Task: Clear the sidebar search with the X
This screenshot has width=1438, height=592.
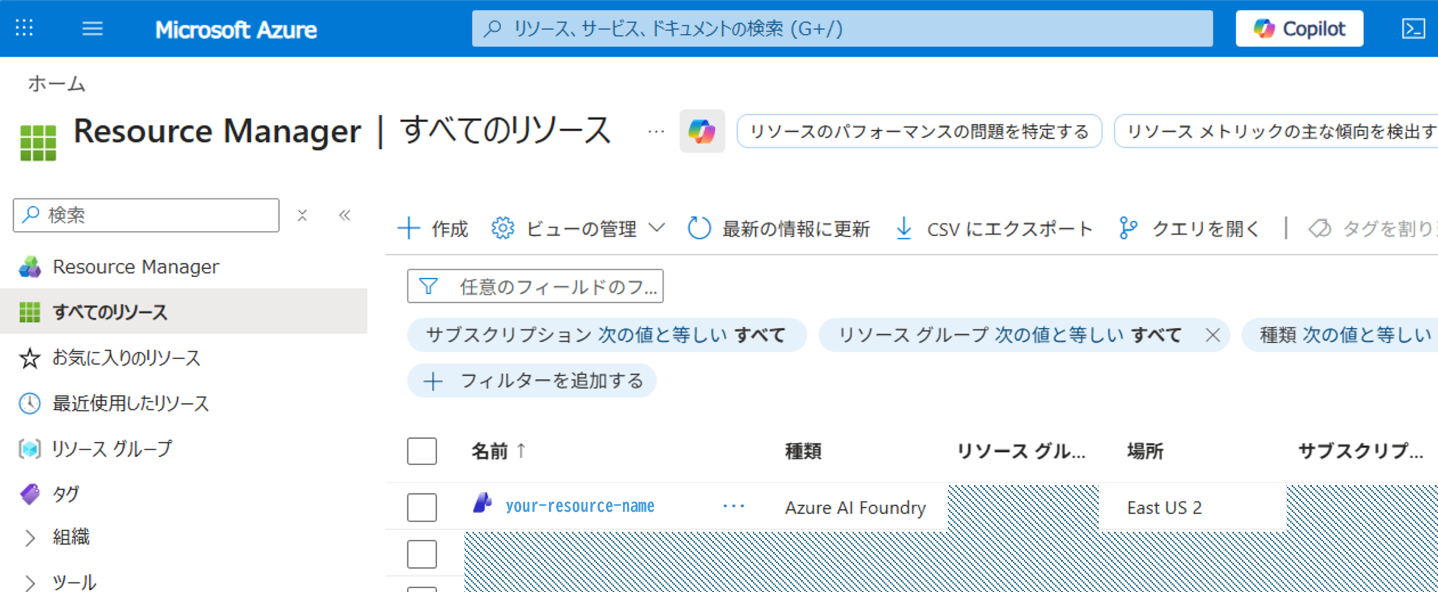Action: point(302,215)
